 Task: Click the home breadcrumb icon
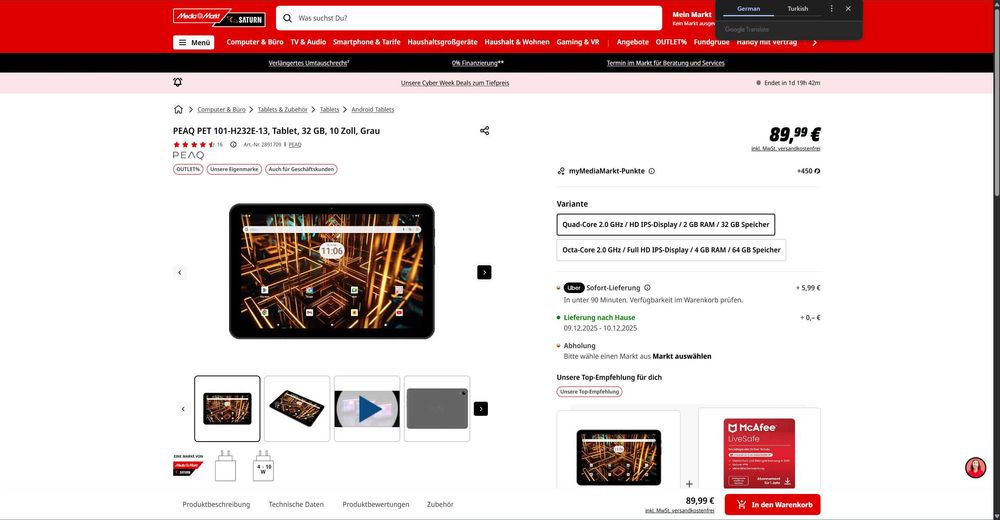coord(179,110)
